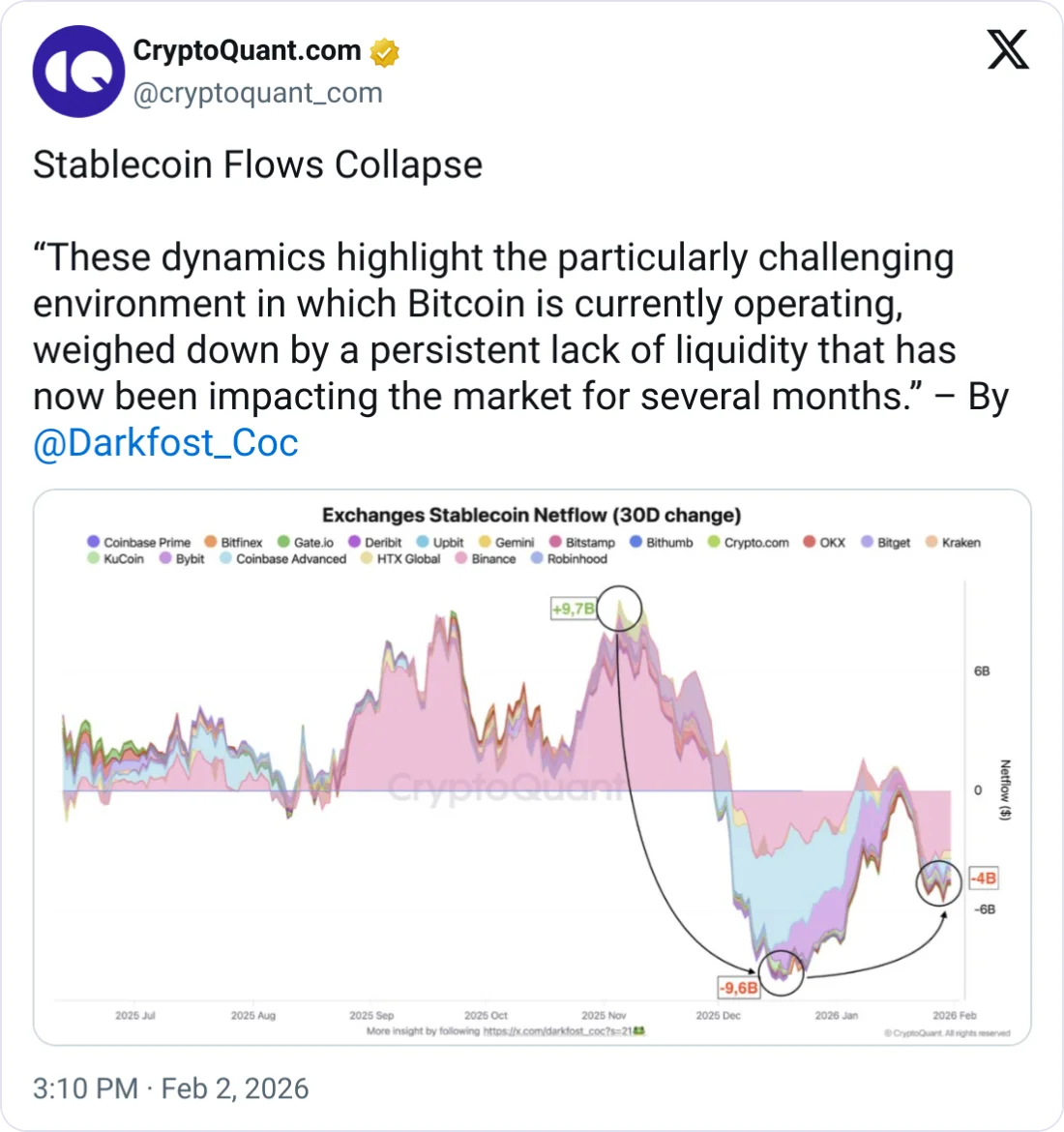Click the gold verified badge

click(x=385, y=52)
